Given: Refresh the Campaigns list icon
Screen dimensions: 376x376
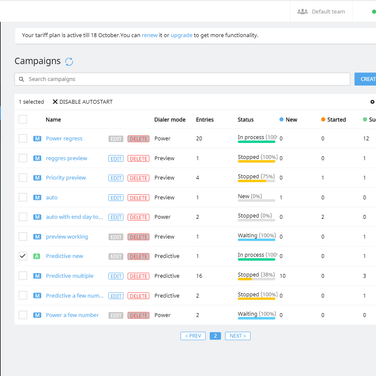Looking at the screenshot, I should (69, 62).
